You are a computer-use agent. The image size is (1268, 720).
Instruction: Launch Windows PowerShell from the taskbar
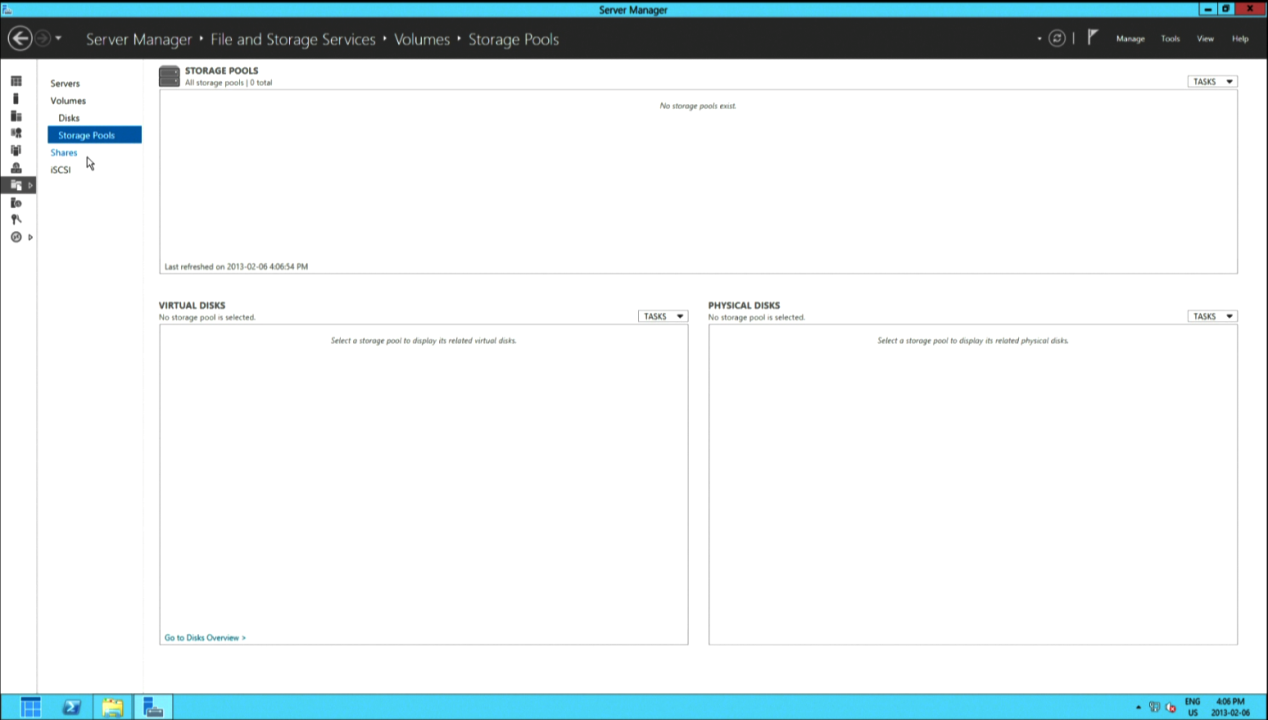(x=72, y=707)
